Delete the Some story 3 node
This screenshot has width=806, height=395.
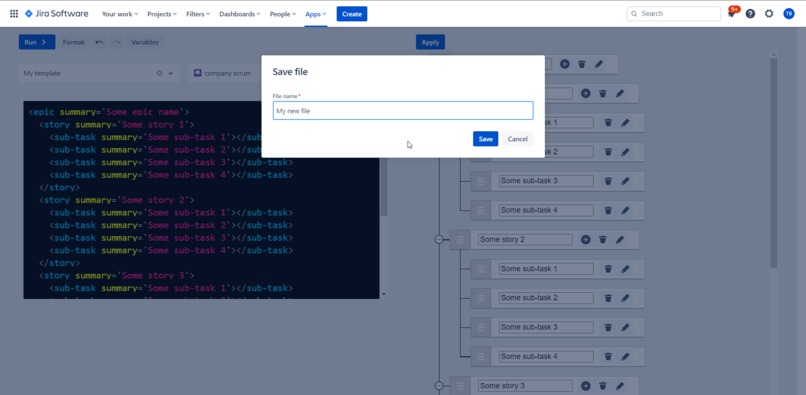click(603, 386)
